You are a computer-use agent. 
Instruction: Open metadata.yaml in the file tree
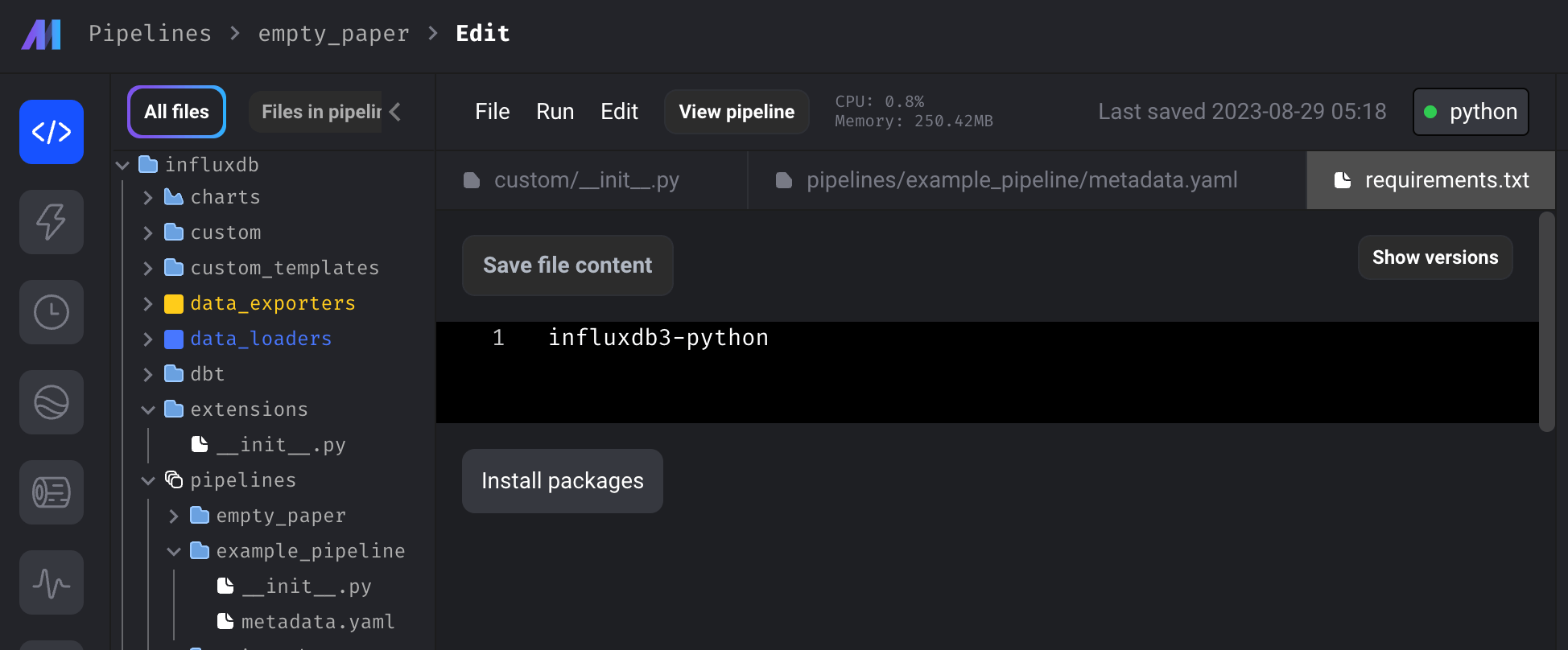click(317, 622)
